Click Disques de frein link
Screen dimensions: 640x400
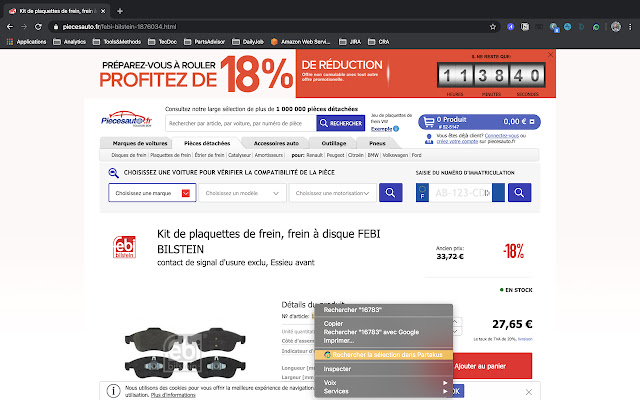coord(129,155)
